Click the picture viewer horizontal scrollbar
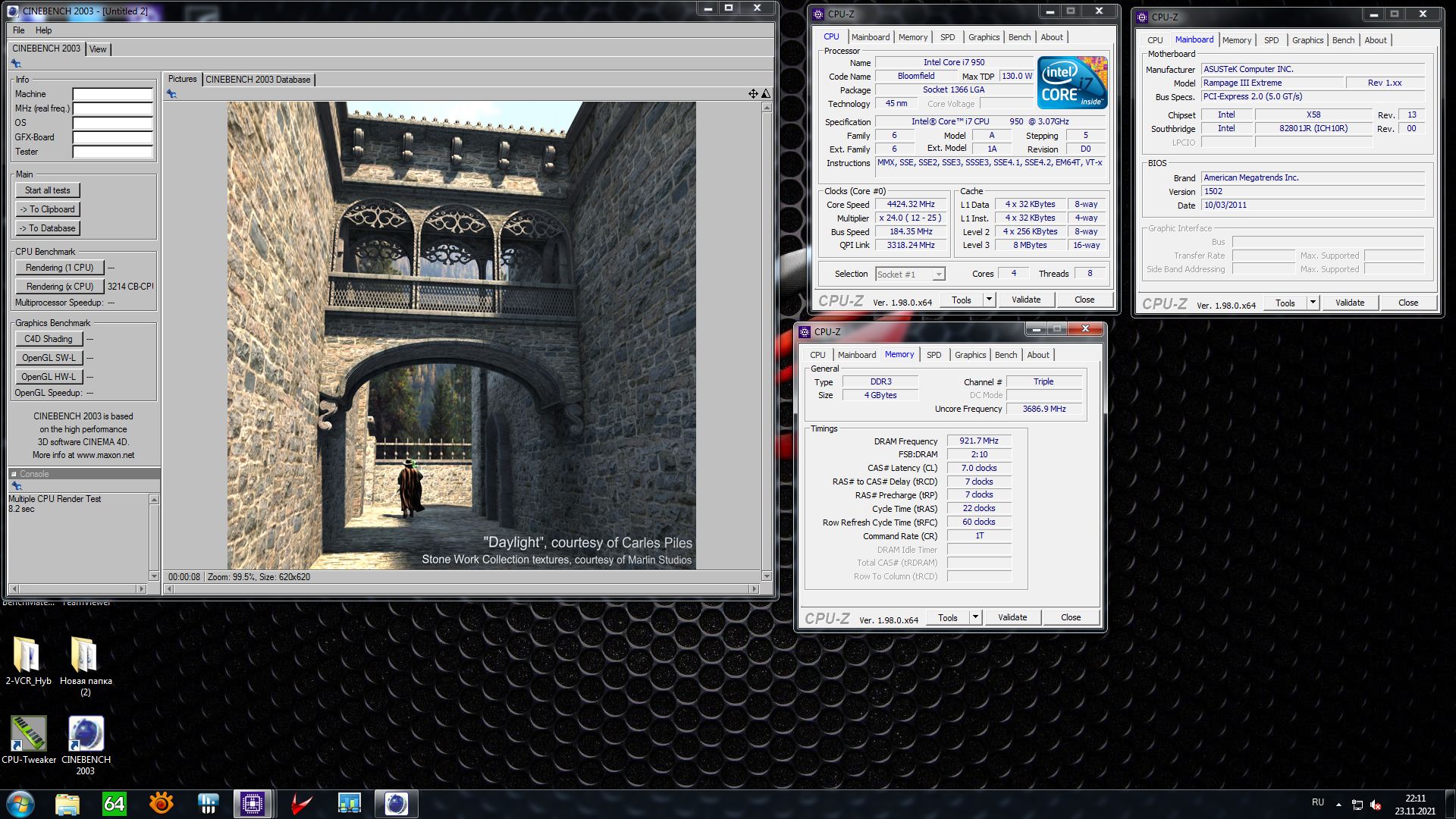 point(463,588)
